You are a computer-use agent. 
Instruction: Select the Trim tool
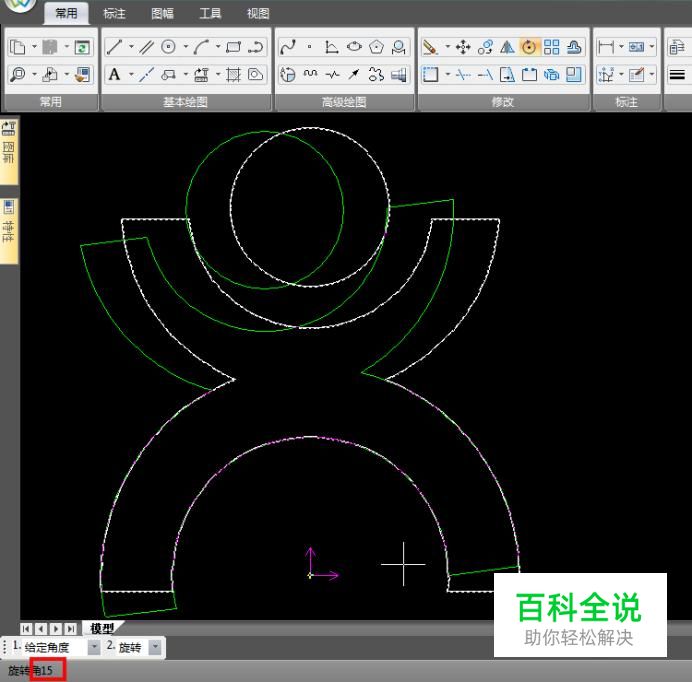coord(463,74)
